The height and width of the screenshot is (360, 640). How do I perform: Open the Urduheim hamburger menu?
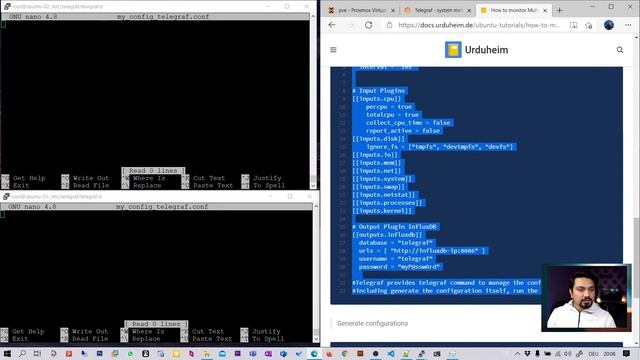pos(333,50)
